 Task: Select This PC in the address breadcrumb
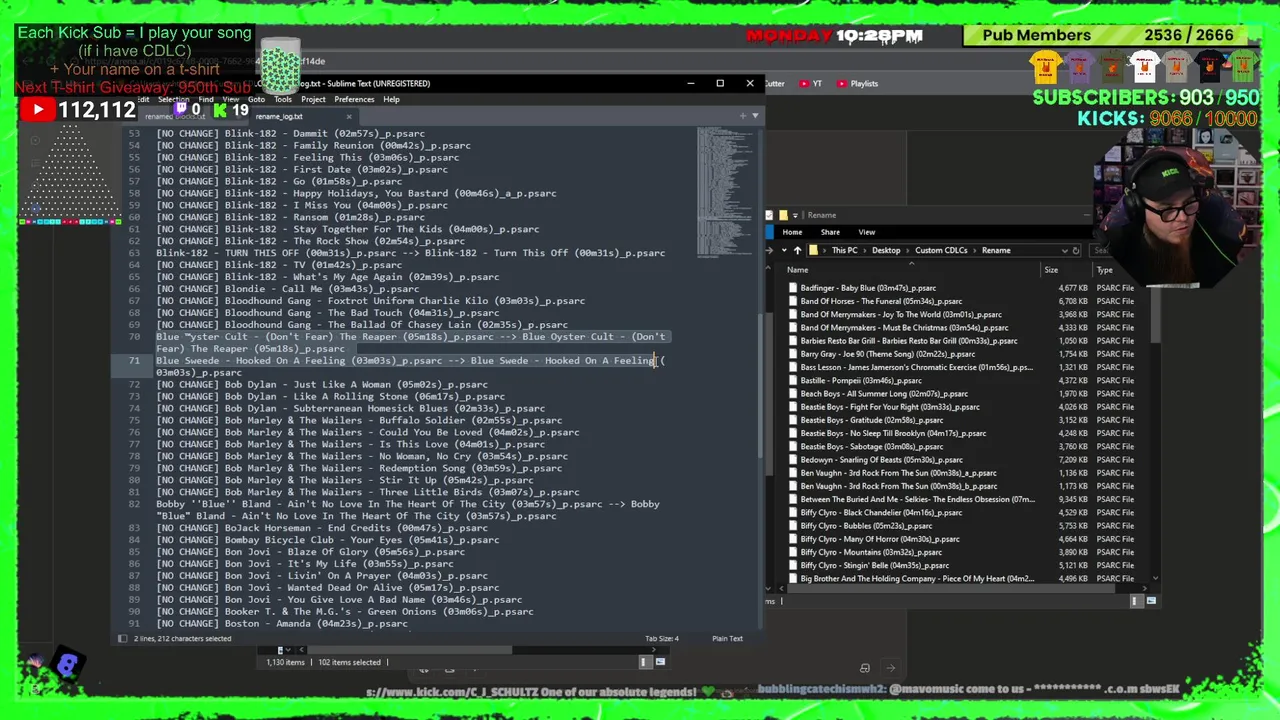845,250
